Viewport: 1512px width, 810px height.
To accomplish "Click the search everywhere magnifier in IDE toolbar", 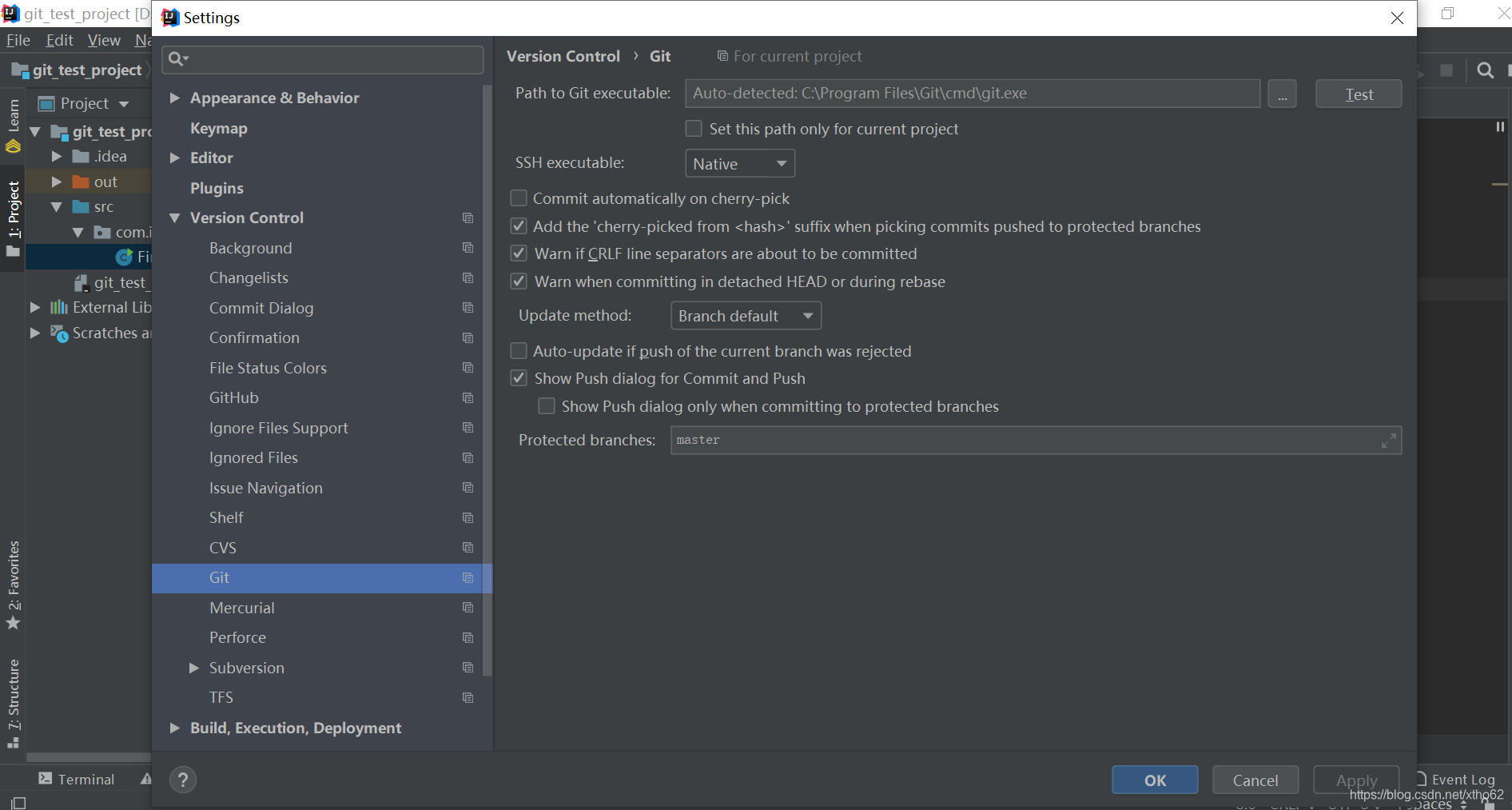I will tap(1485, 70).
